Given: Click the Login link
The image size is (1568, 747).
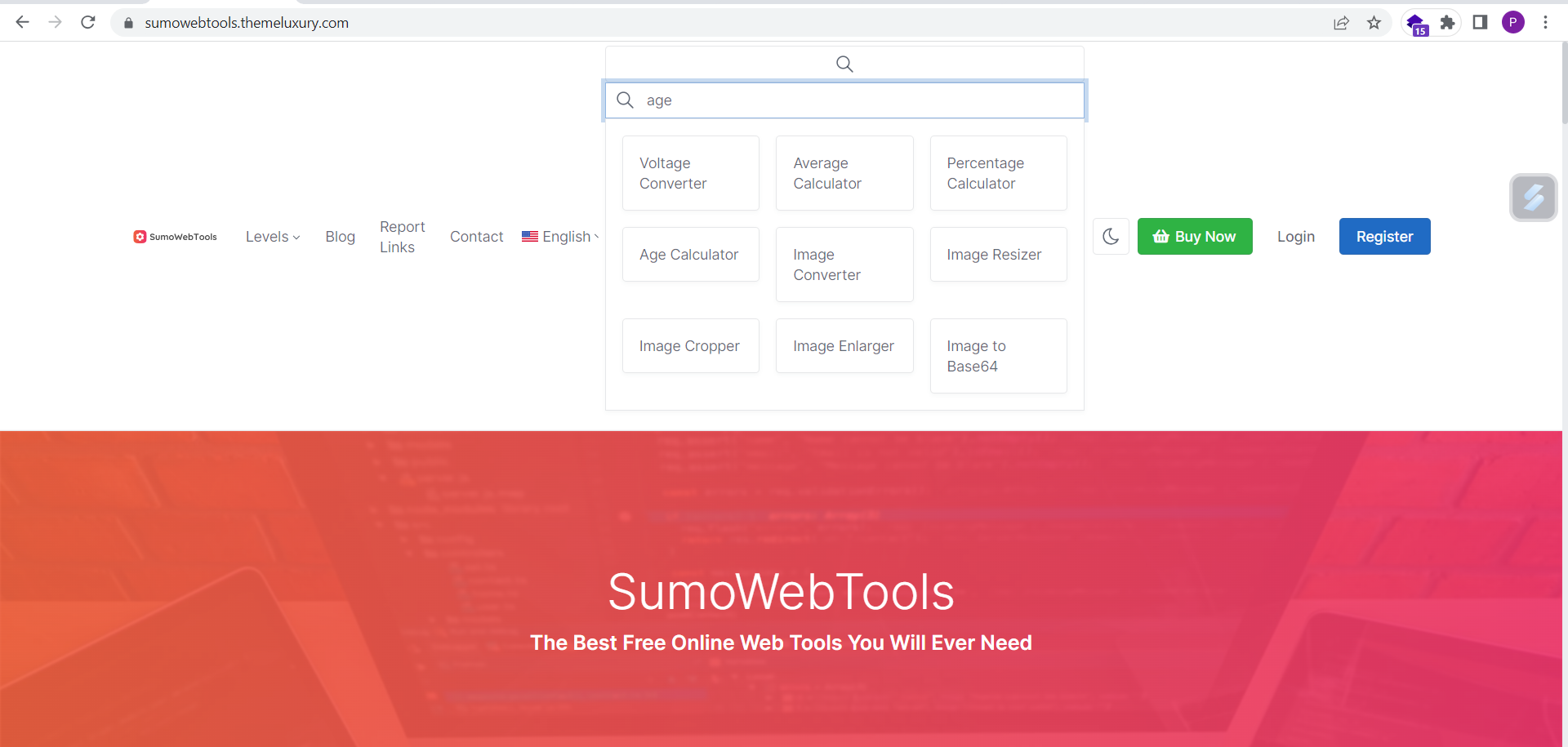Looking at the screenshot, I should tap(1295, 237).
